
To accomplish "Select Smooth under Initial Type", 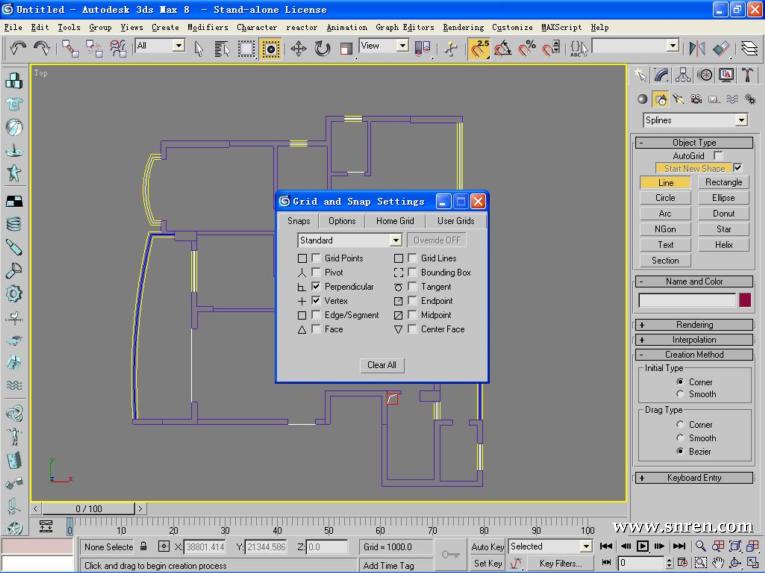I will click(x=681, y=394).
